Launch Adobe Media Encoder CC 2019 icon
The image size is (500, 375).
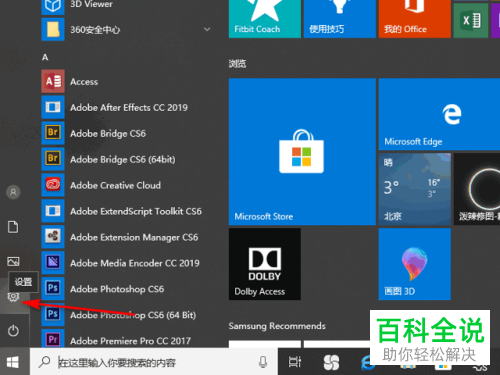pos(53,263)
